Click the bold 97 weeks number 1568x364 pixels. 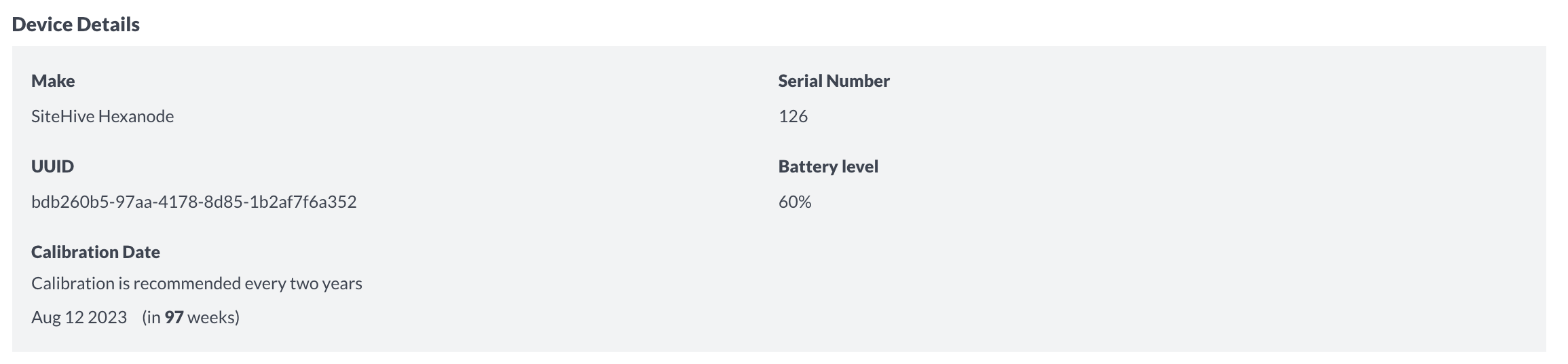174,317
